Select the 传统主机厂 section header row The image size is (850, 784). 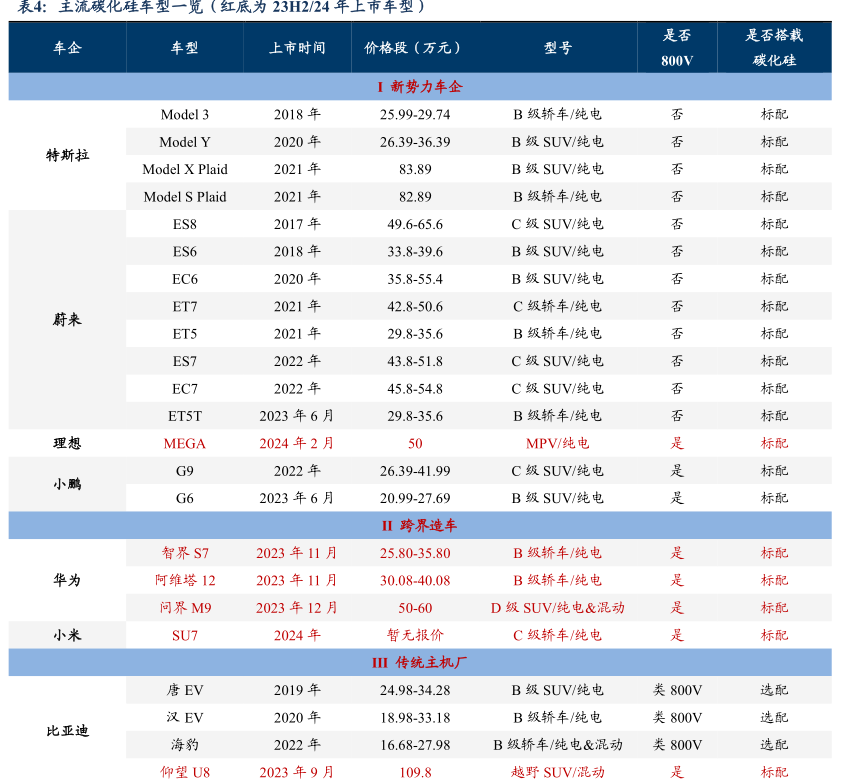tap(420, 662)
